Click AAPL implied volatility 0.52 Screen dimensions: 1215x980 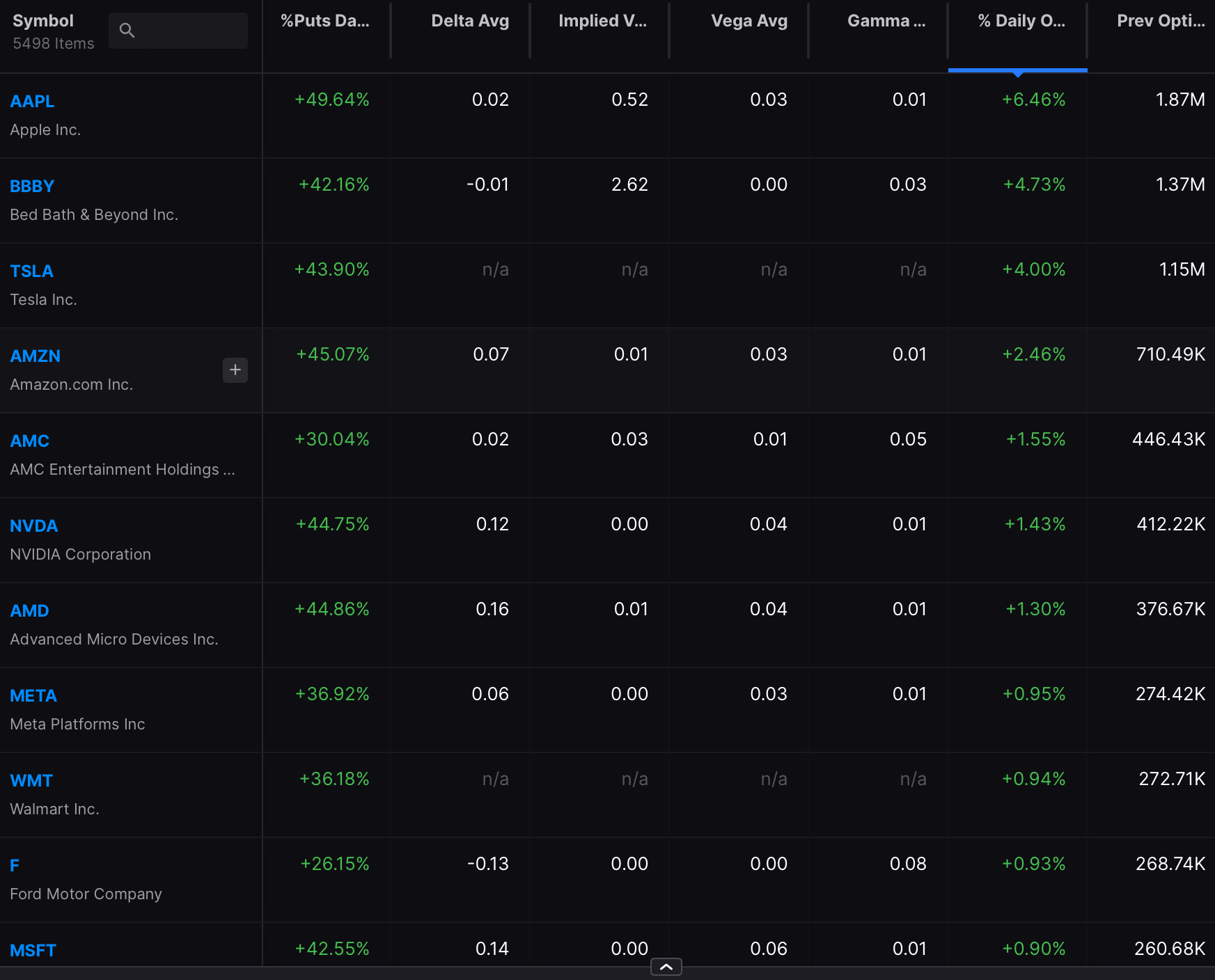click(629, 100)
